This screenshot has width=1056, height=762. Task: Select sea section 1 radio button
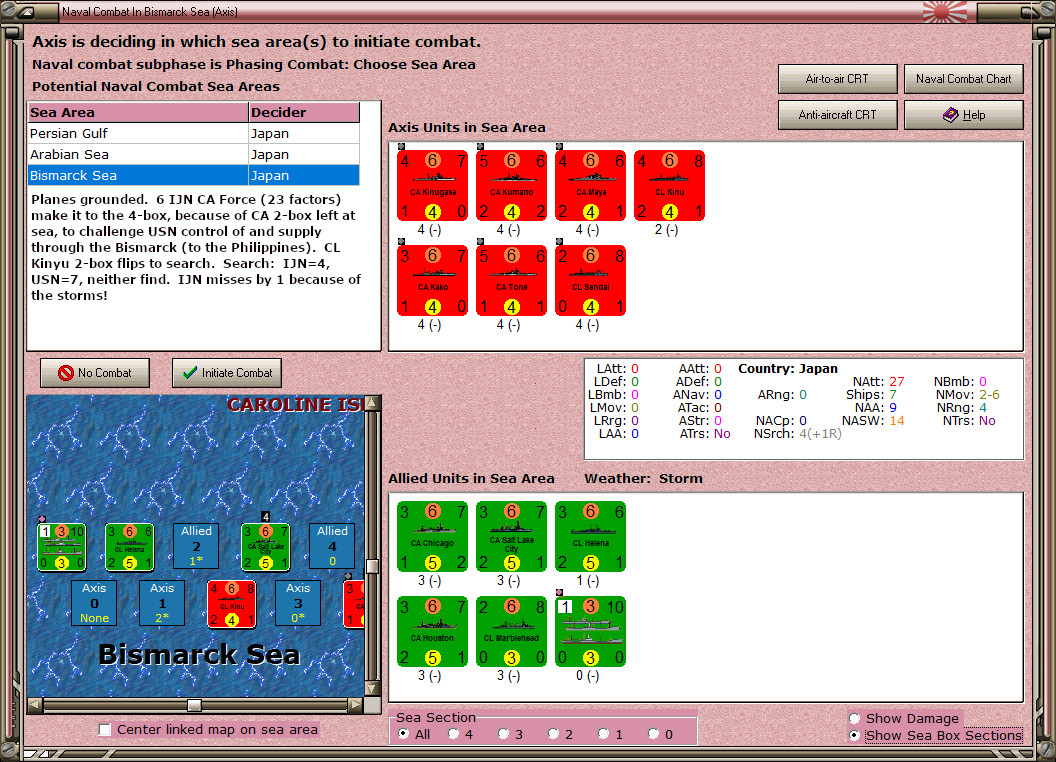(x=603, y=734)
